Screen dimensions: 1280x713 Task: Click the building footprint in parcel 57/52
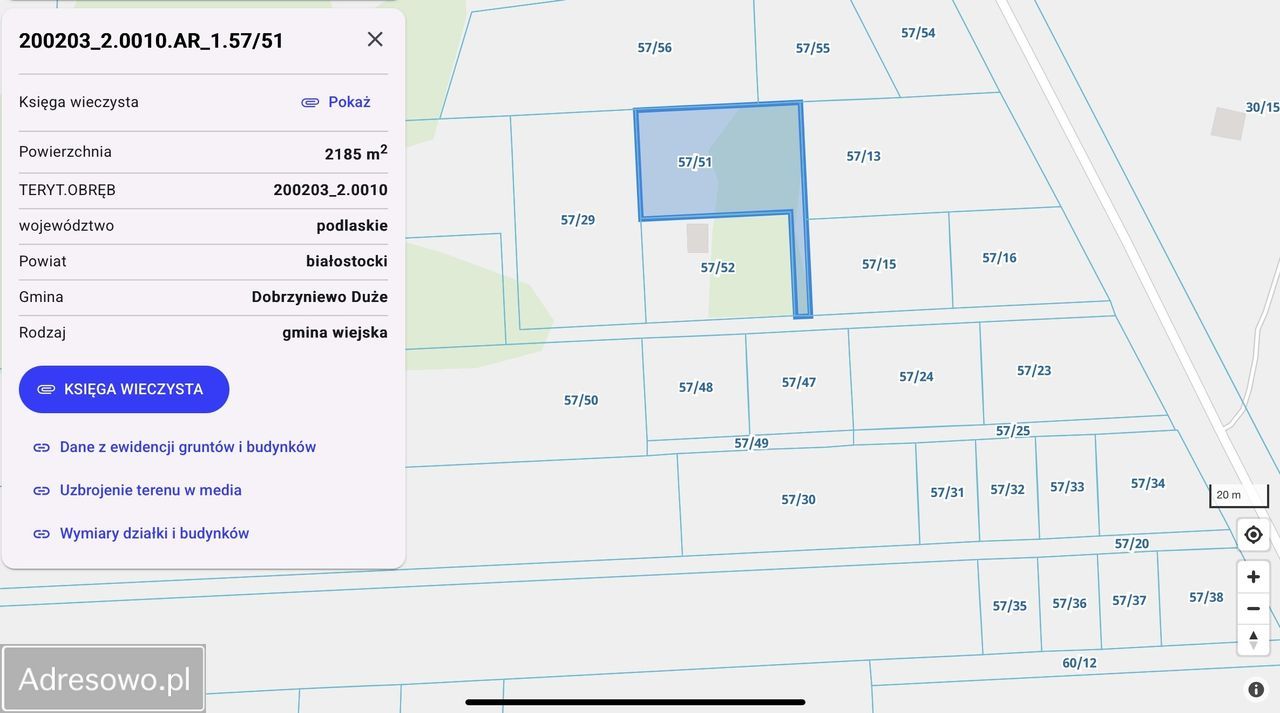[x=698, y=238]
